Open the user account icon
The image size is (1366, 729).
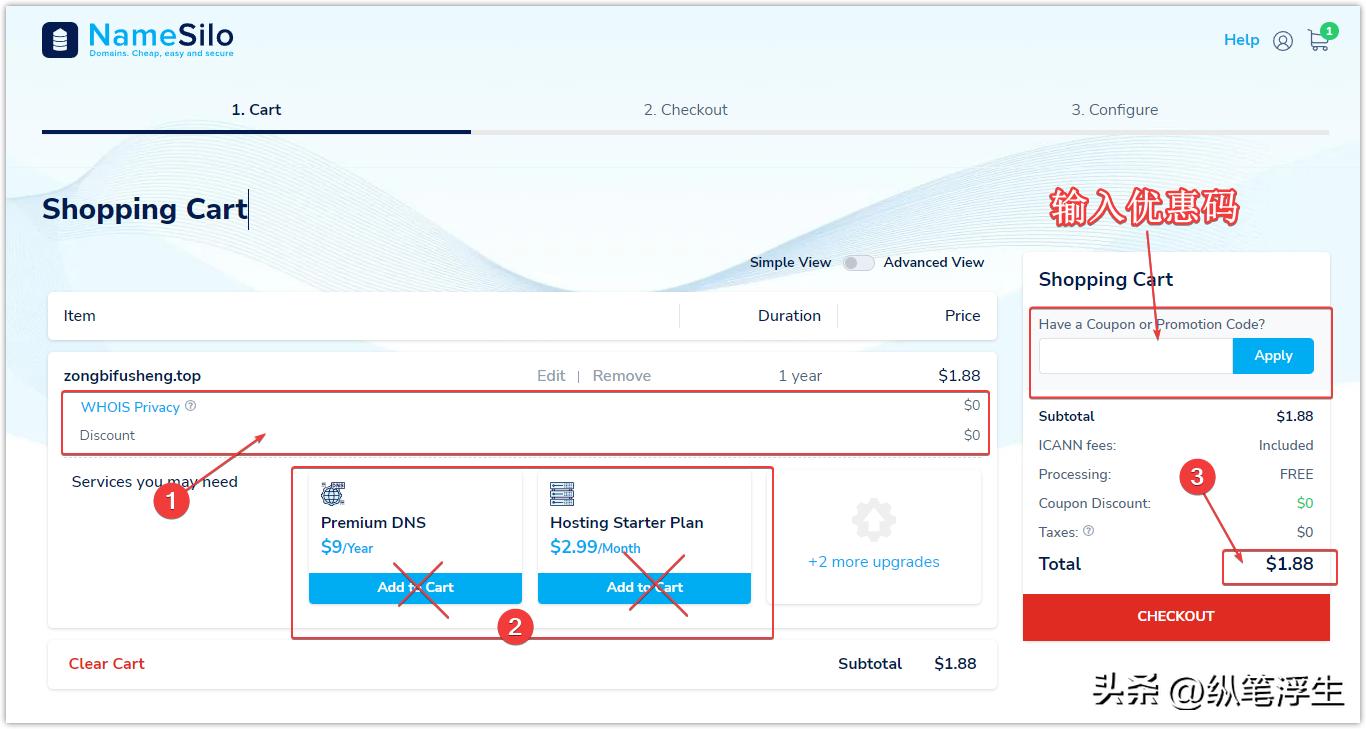pos(1283,41)
